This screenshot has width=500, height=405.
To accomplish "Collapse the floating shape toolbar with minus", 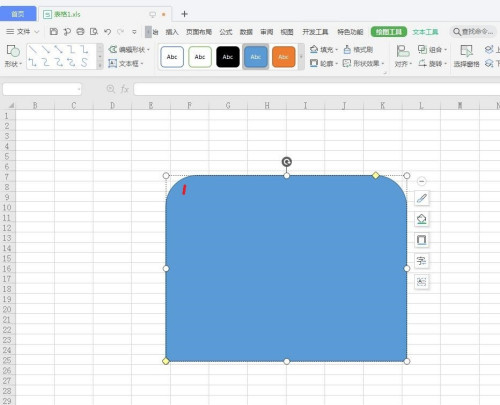I will pos(422,181).
